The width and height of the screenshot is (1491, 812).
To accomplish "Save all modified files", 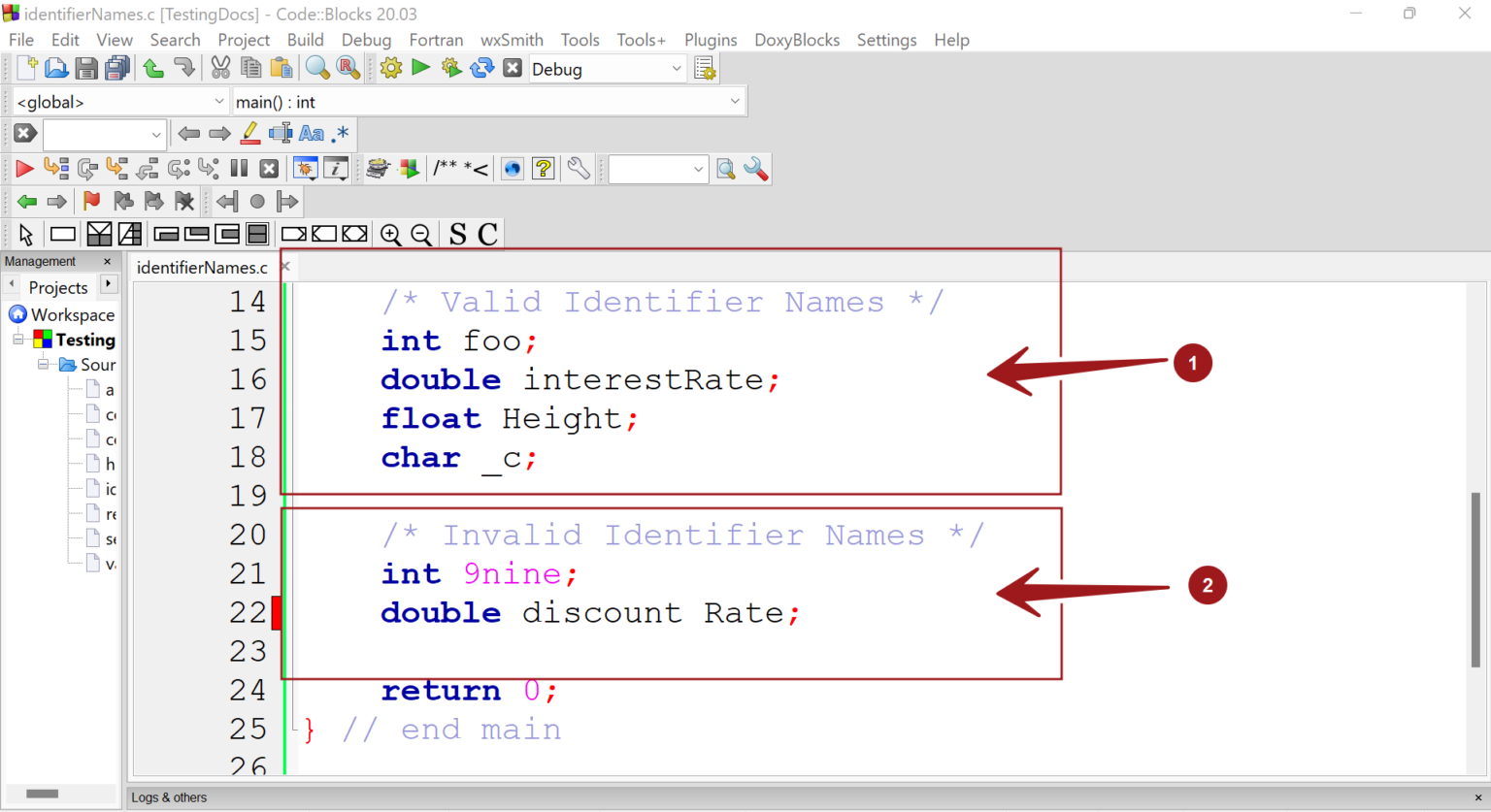I will pyautogui.click(x=116, y=68).
